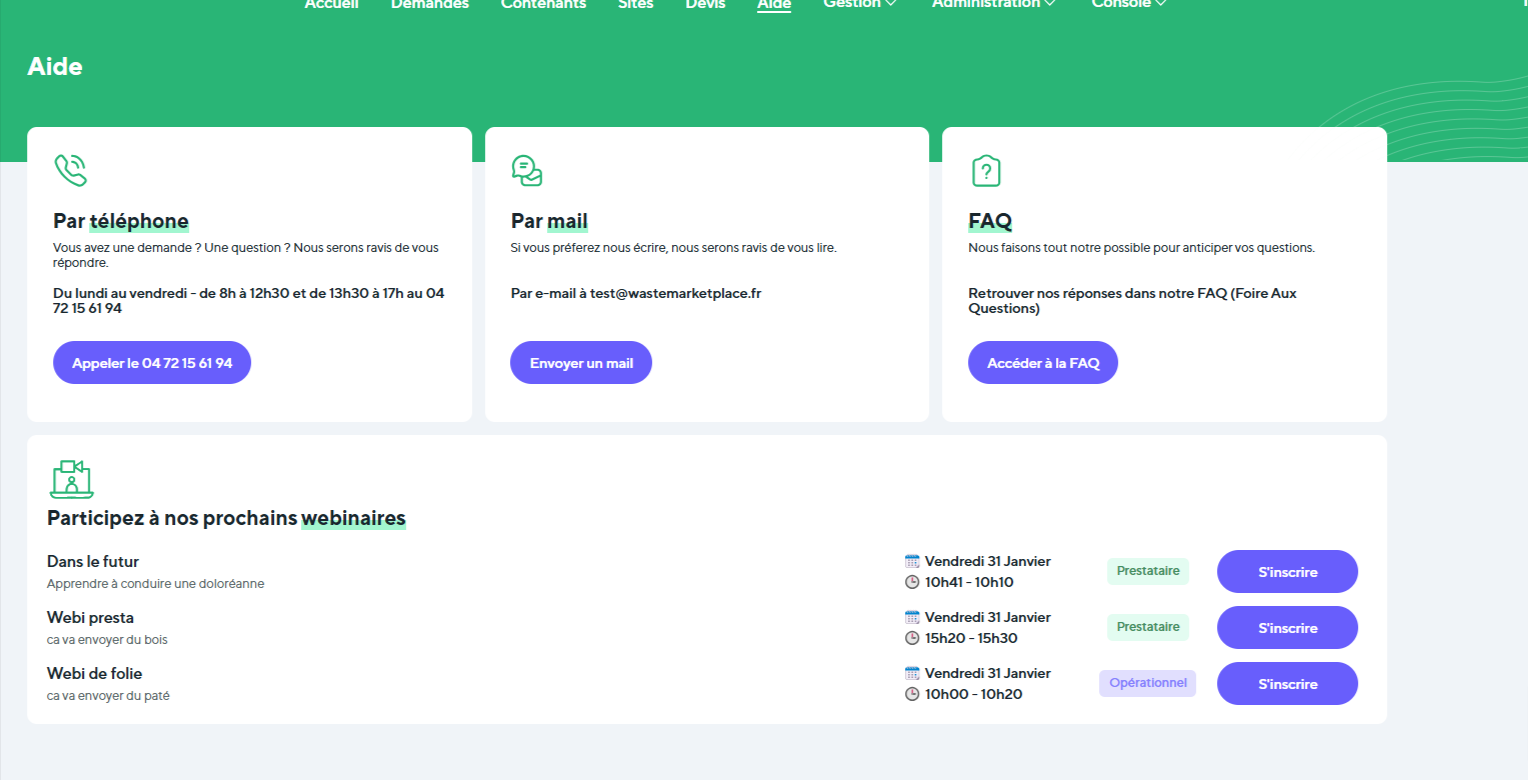1528x780 pixels.
Task: Click the phone icon above Par téléphone
Action: coord(70,170)
